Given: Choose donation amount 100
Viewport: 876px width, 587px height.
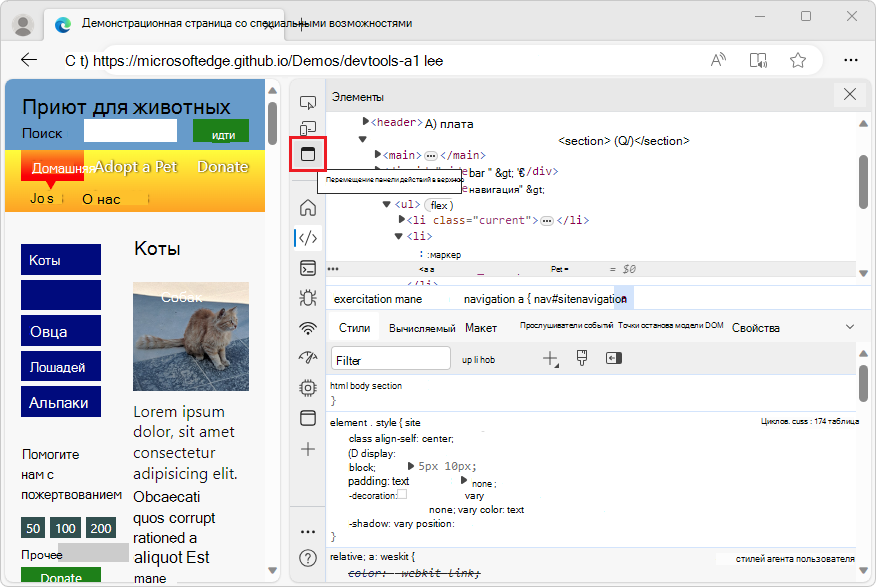Looking at the screenshot, I should (65, 528).
